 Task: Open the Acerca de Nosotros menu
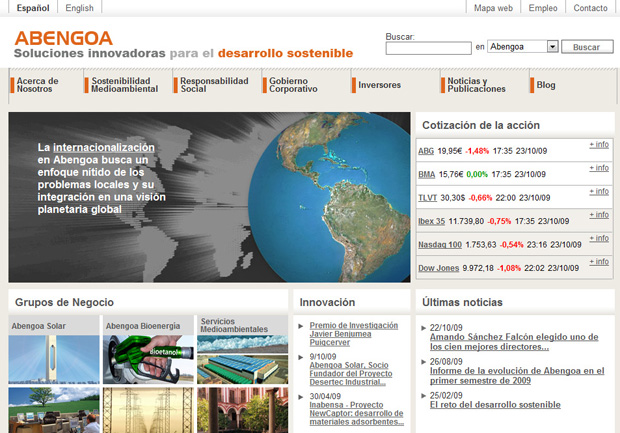click(37, 85)
